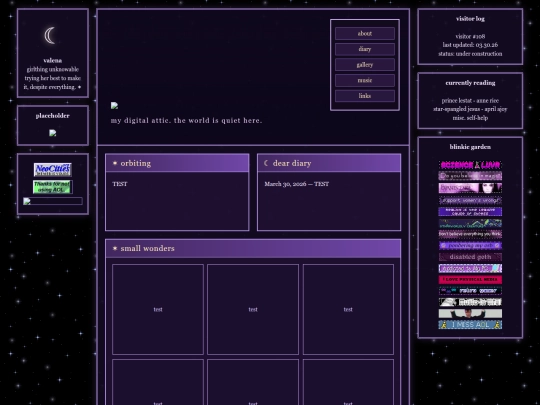Click the broken image under placeholder heading
Viewport: 540px width, 405px height.
[52, 133]
